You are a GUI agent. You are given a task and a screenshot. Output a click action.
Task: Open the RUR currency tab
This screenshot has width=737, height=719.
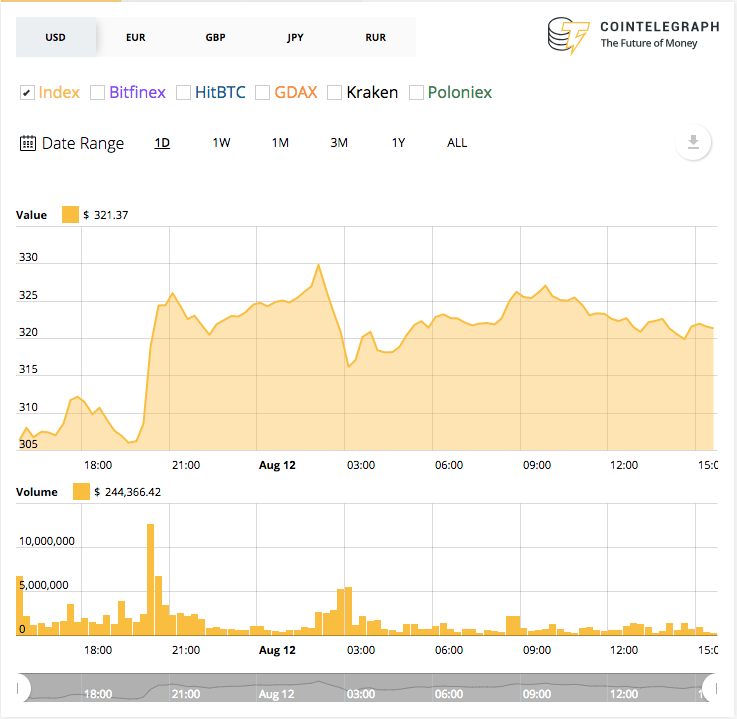click(x=376, y=37)
